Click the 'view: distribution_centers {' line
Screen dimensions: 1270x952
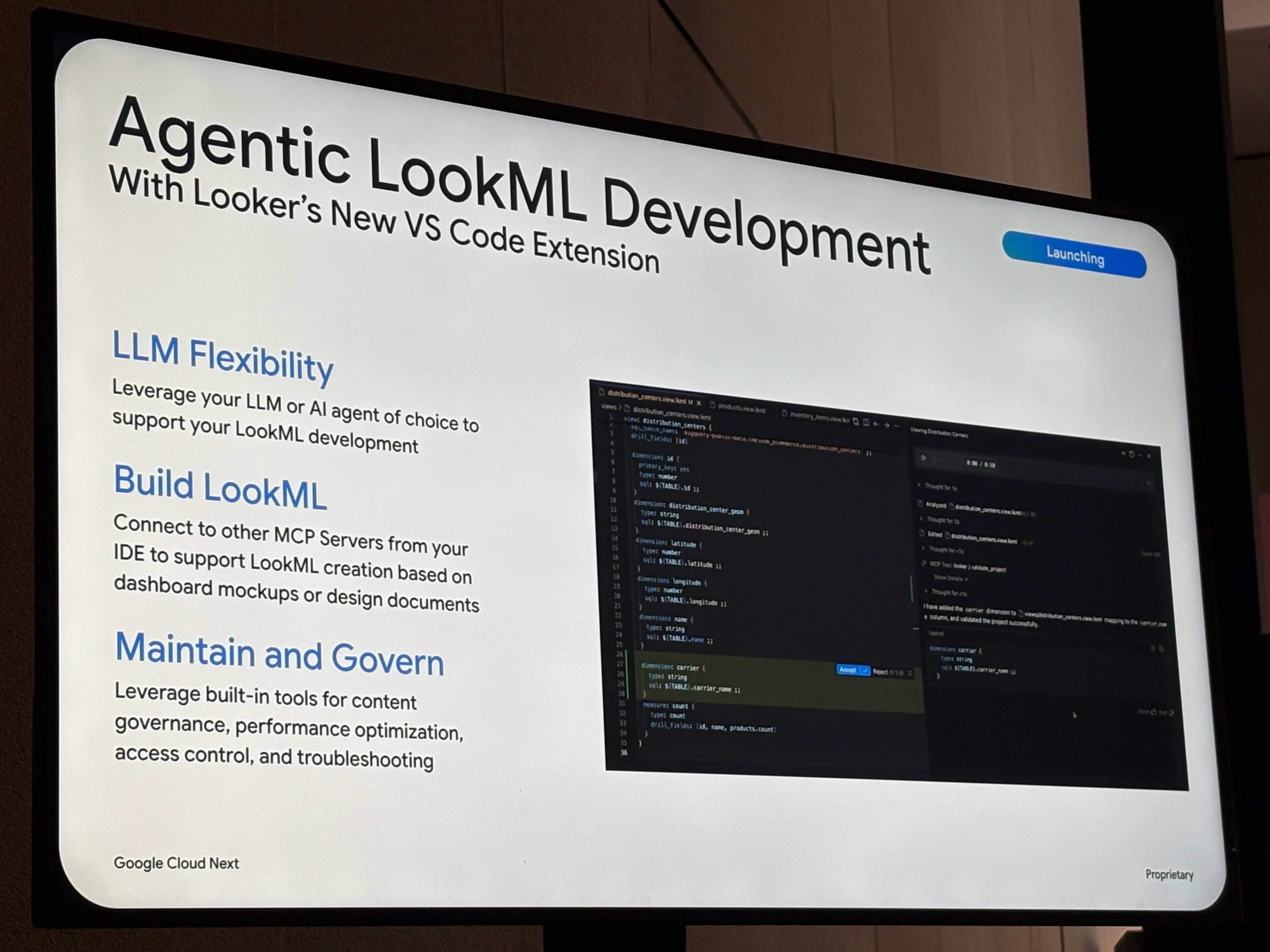click(x=668, y=424)
